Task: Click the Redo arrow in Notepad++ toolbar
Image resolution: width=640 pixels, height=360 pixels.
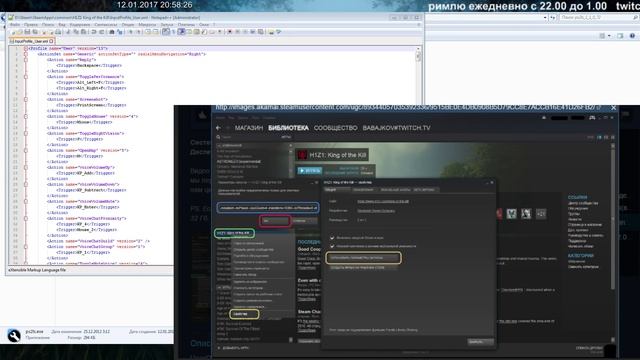Action: click(101, 32)
